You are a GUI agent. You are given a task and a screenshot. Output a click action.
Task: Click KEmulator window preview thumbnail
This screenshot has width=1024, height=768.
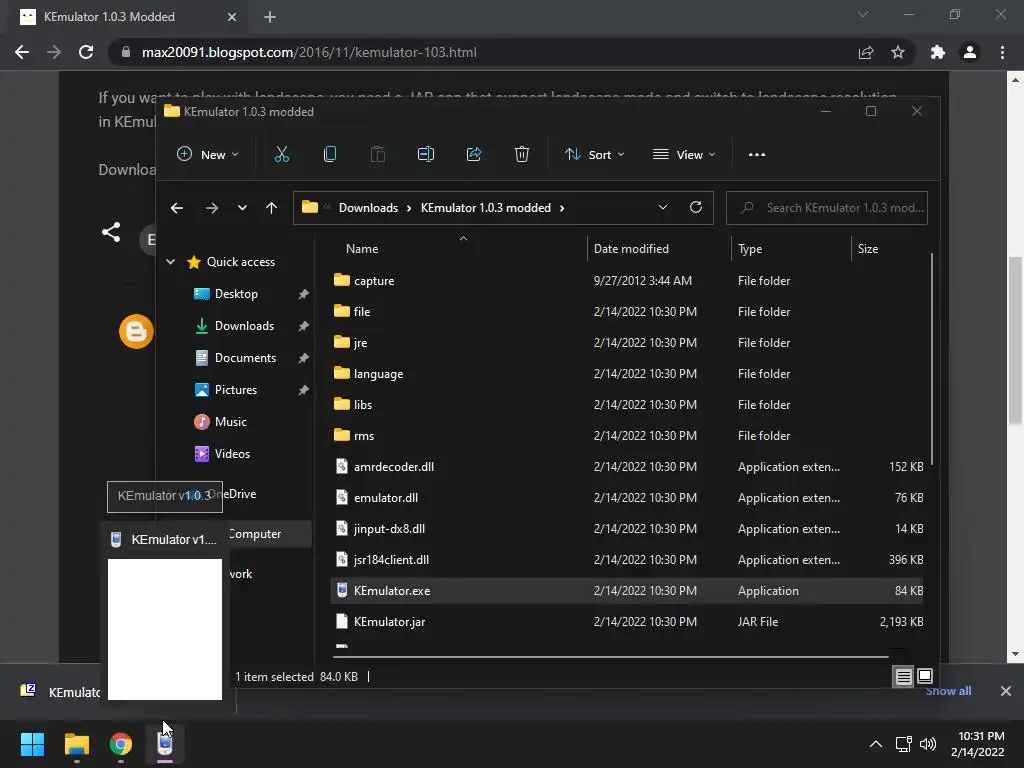pyautogui.click(x=165, y=629)
